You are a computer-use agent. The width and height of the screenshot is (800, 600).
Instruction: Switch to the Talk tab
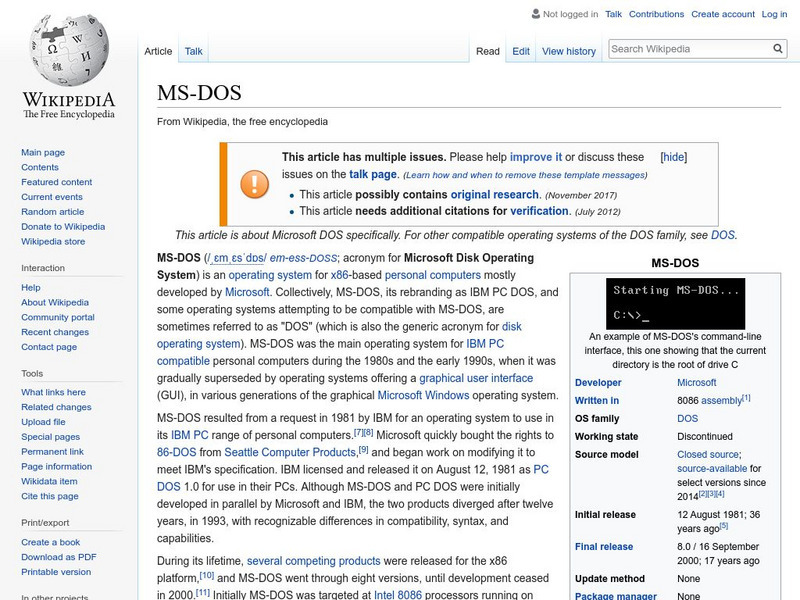(x=193, y=51)
